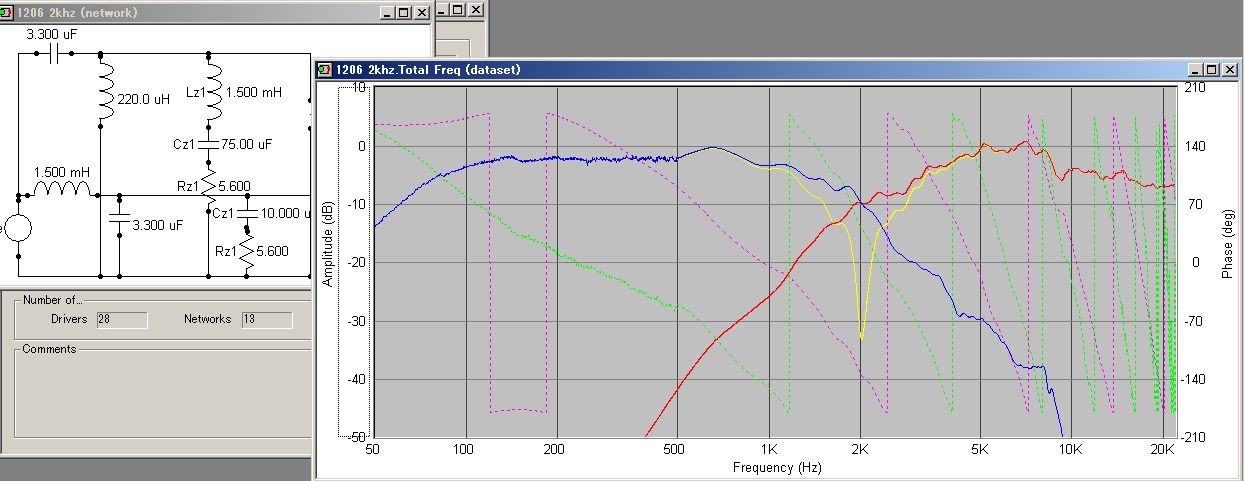Click the network window's title bar icon
Image resolution: width=1245 pixels, height=481 pixels.
(x=7, y=13)
